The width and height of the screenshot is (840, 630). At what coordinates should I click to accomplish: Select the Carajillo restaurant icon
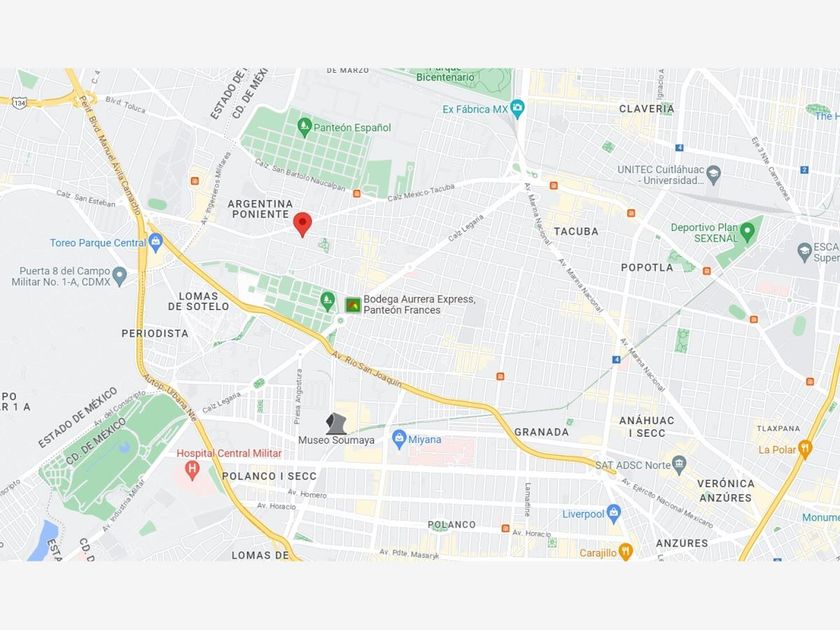pyautogui.click(x=625, y=551)
